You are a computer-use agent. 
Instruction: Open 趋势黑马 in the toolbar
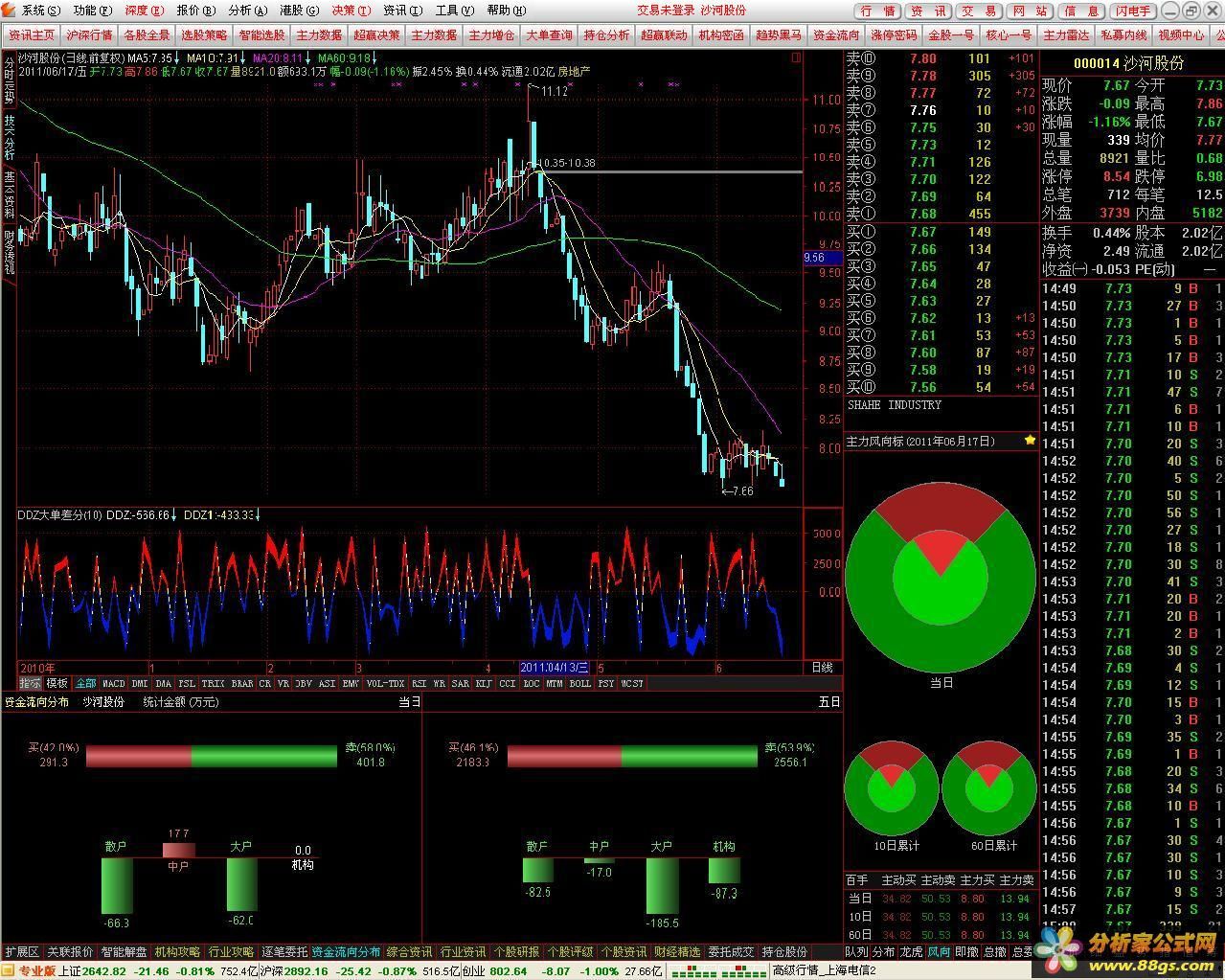(x=779, y=34)
